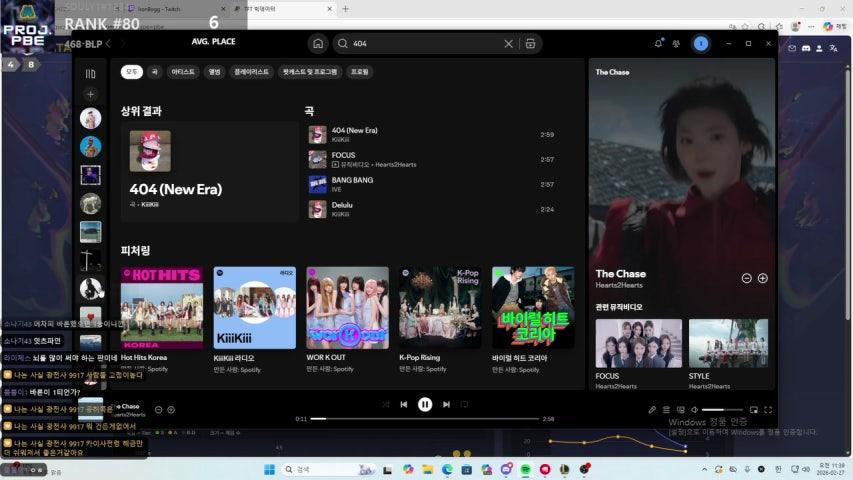Expand the full screen player view
Screen dimensions: 853x480
[769, 409]
